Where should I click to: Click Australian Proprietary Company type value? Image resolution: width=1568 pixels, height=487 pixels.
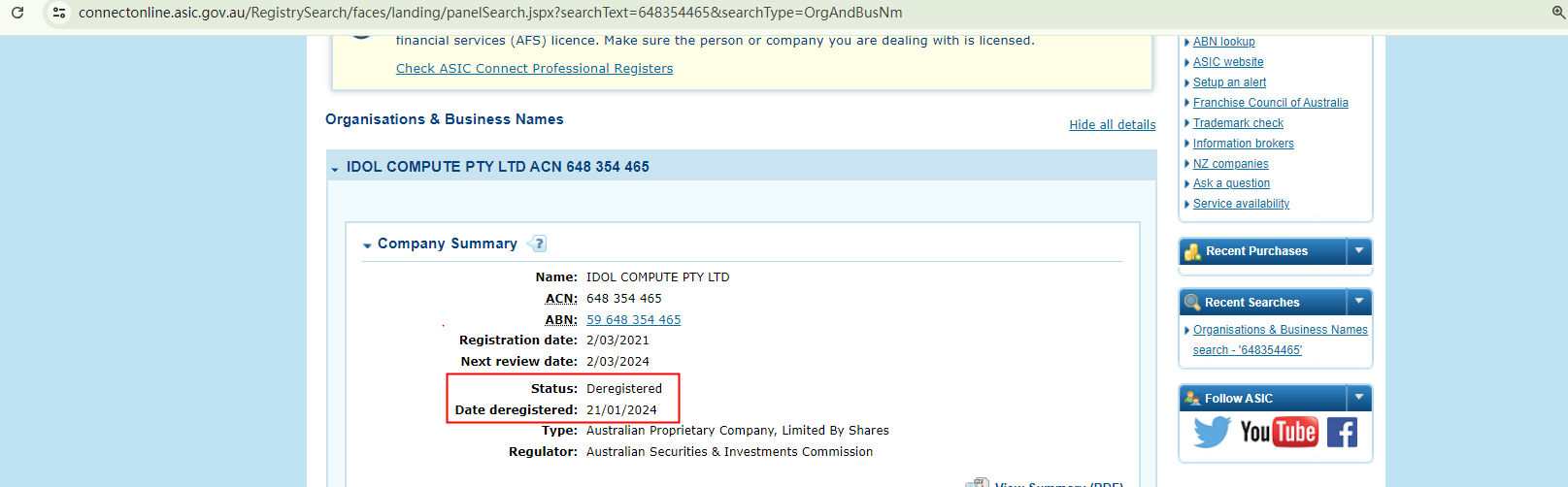tap(737, 431)
